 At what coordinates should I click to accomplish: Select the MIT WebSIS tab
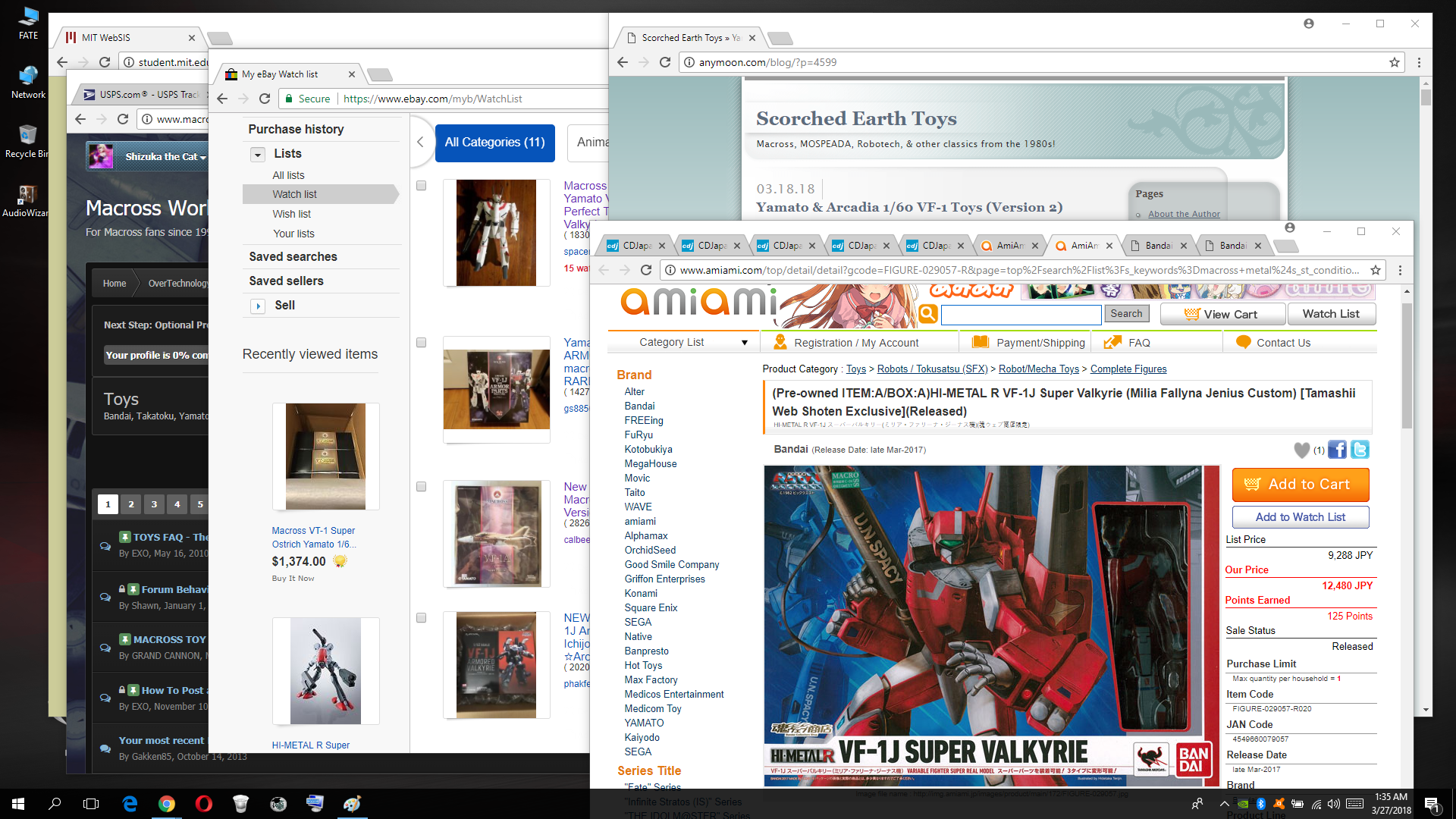pos(129,37)
